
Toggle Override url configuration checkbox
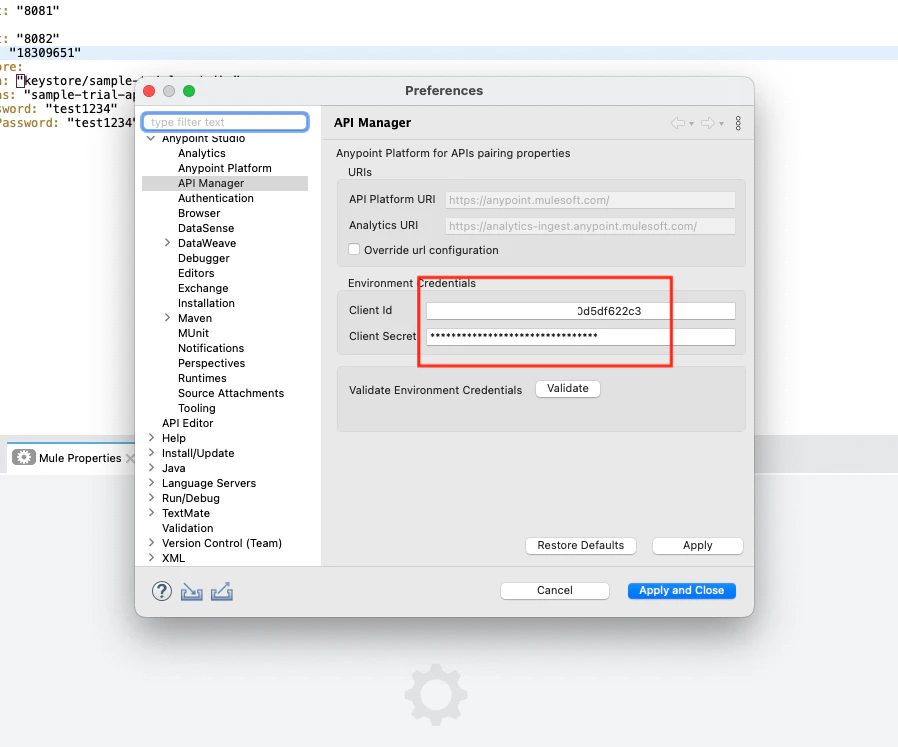coord(354,249)
